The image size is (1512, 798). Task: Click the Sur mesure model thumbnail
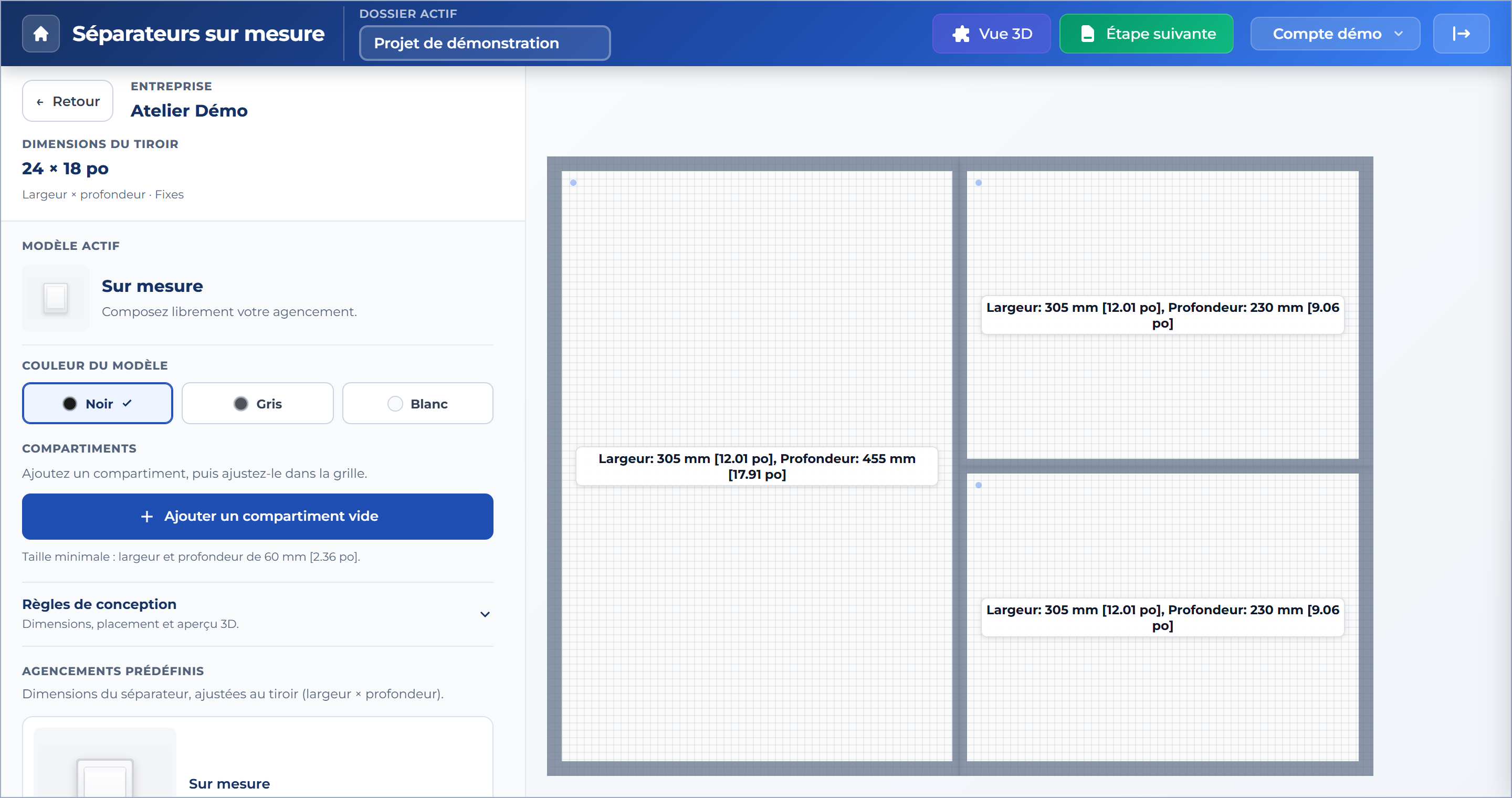[x=56, y=298]
